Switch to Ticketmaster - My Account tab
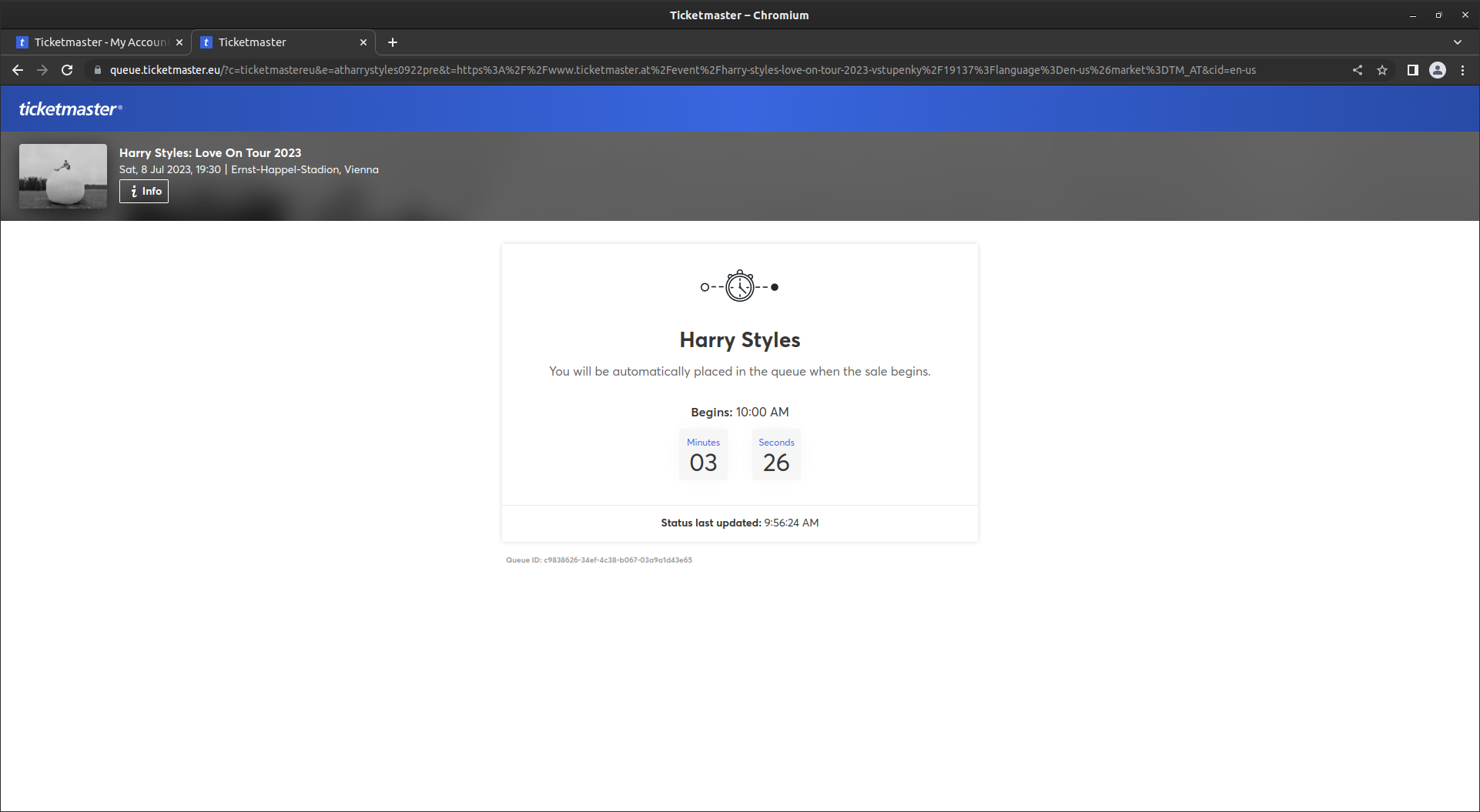Viewport: 1480px width, 812px height. [100, 42]
